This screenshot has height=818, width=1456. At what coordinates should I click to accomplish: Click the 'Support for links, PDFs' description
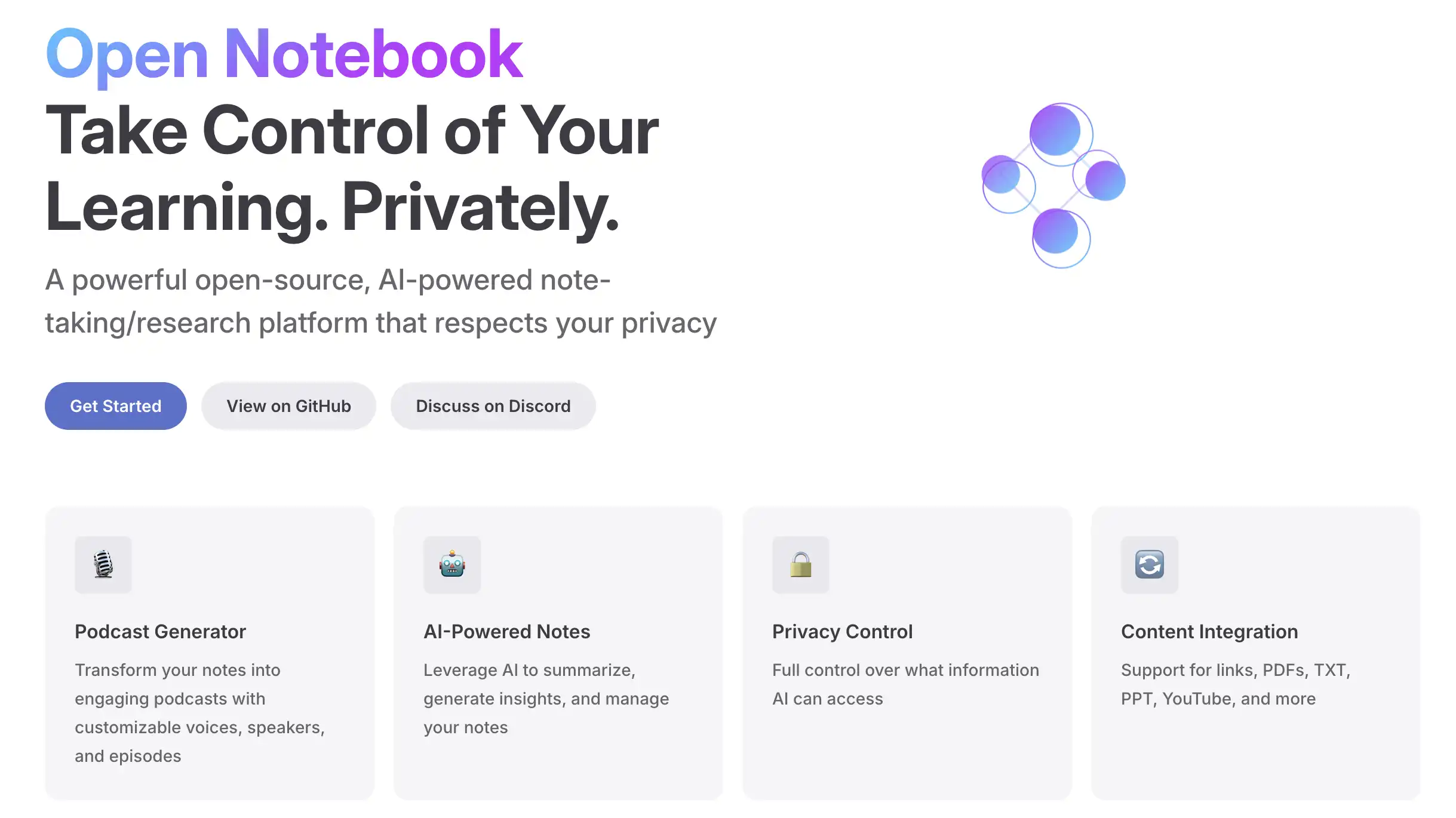click(1235, 684)
